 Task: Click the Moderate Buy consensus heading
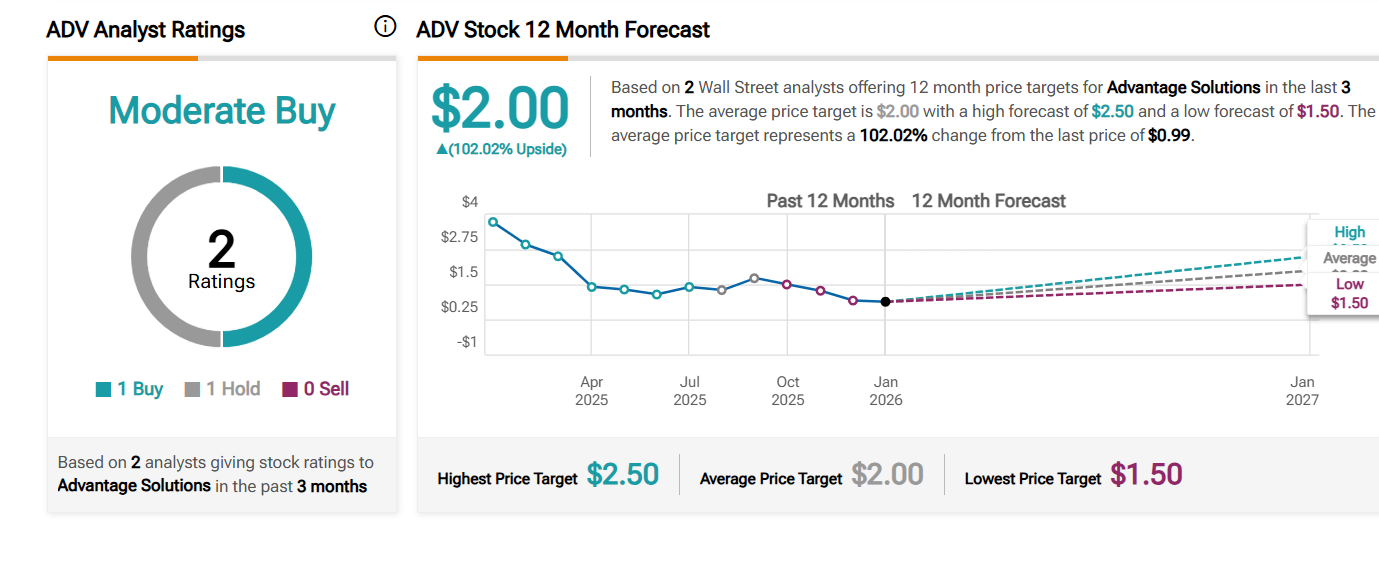coord(222,111)
